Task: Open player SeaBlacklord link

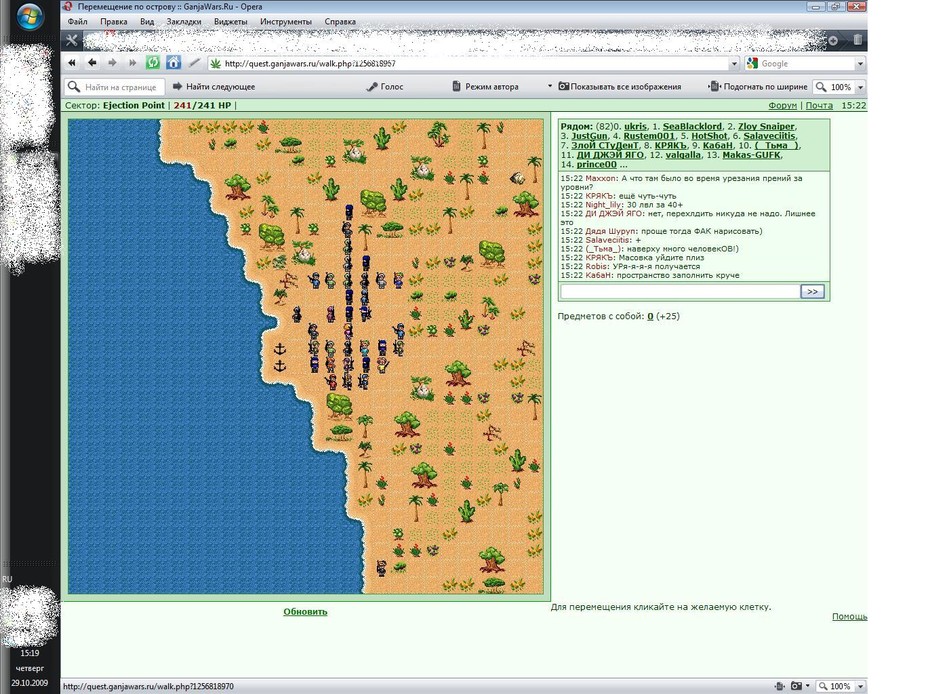Action: tap(692, 126)
